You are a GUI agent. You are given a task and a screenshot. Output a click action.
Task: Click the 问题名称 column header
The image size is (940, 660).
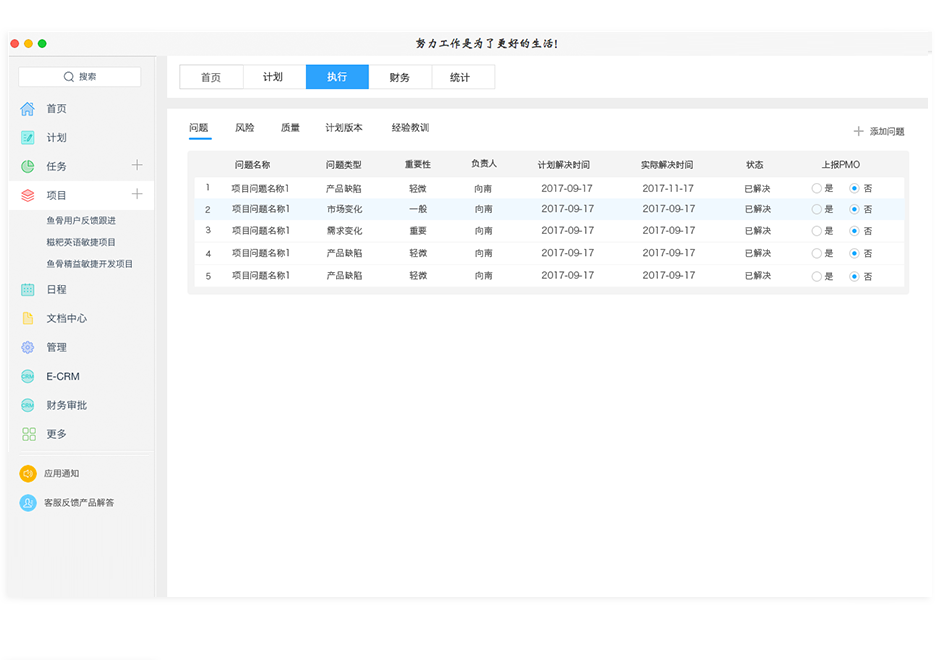(x=252, y=165)
